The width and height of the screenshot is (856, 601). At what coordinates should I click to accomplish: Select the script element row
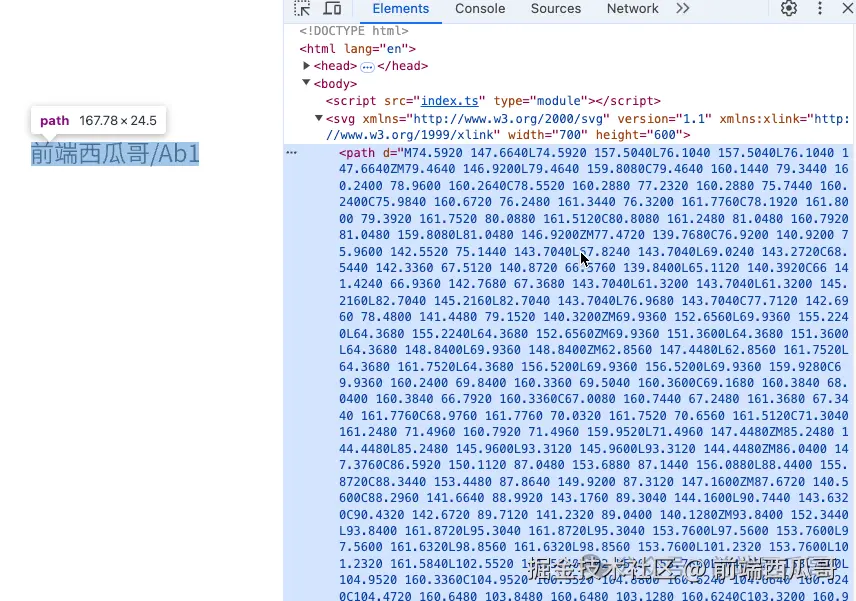tap(493, 101)
